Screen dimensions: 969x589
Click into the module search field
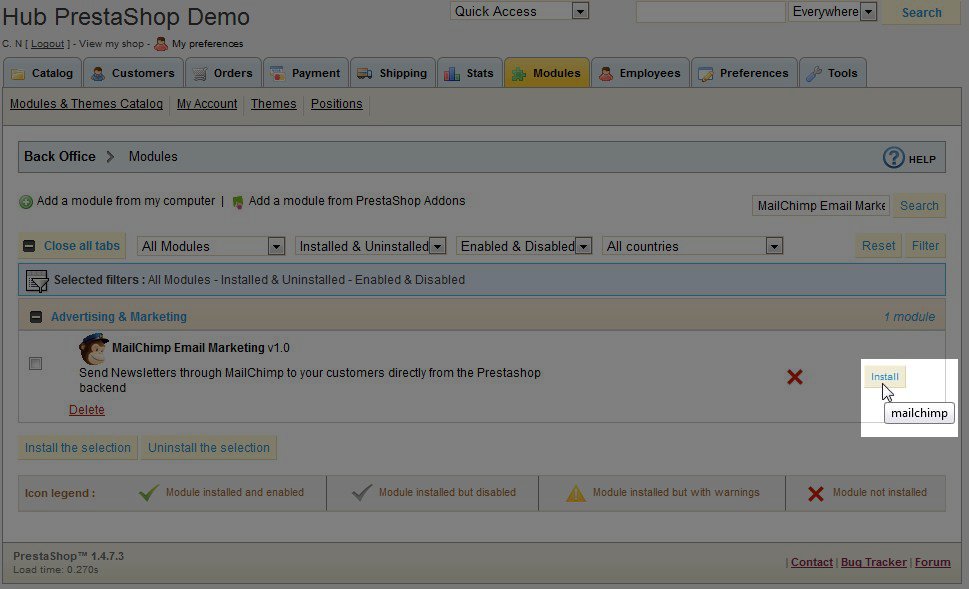[820, 206]
